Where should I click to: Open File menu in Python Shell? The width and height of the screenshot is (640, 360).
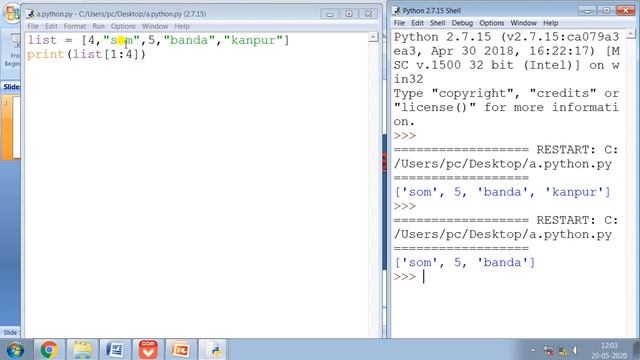click(x=399, y=23)
